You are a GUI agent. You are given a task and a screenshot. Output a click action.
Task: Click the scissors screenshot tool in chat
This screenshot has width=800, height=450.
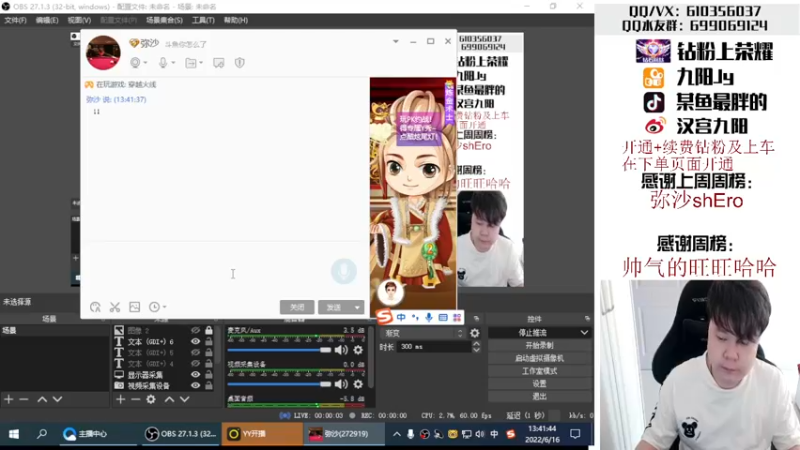coord(115,307)
